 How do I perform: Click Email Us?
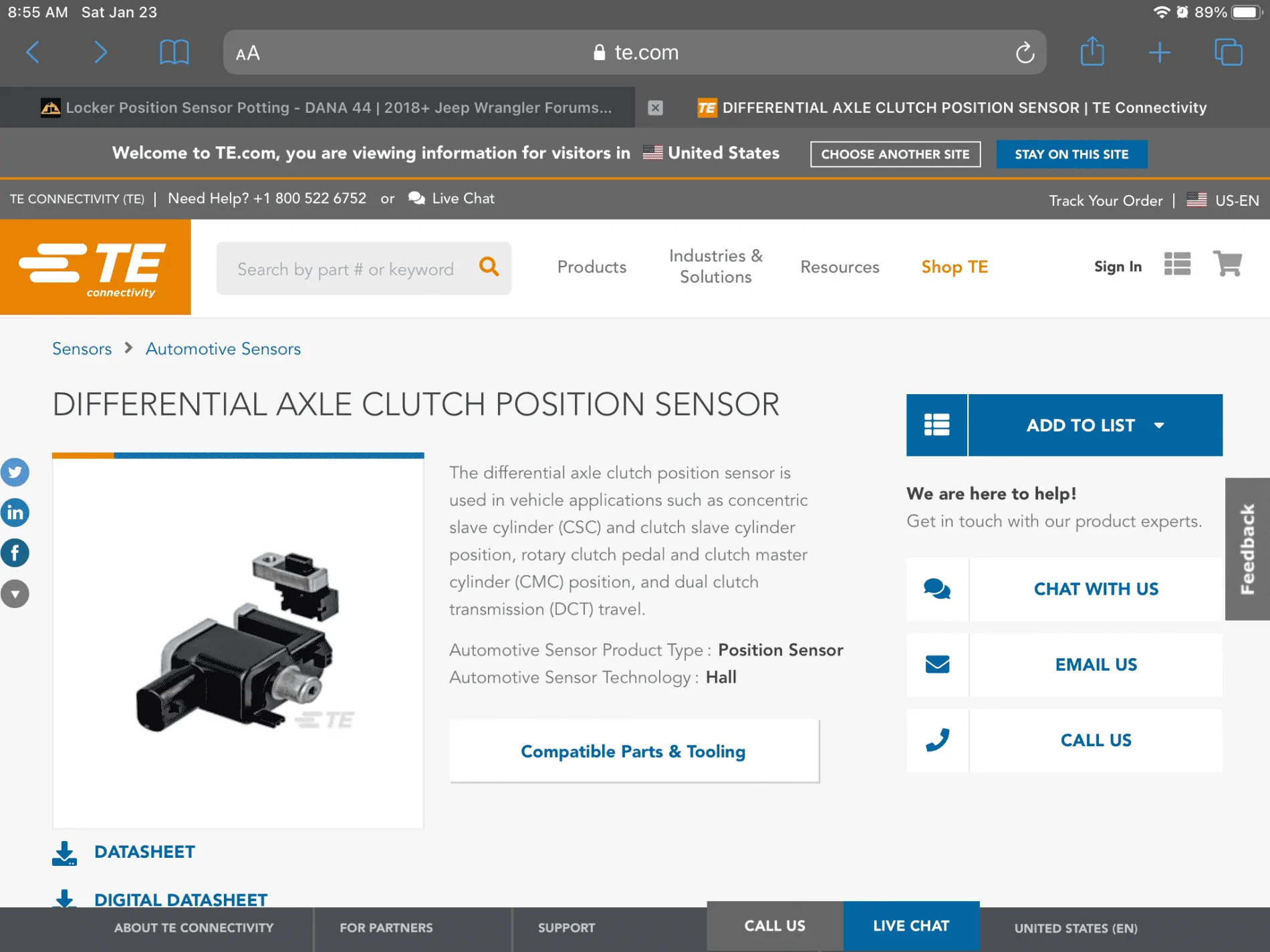(1096, 665)
